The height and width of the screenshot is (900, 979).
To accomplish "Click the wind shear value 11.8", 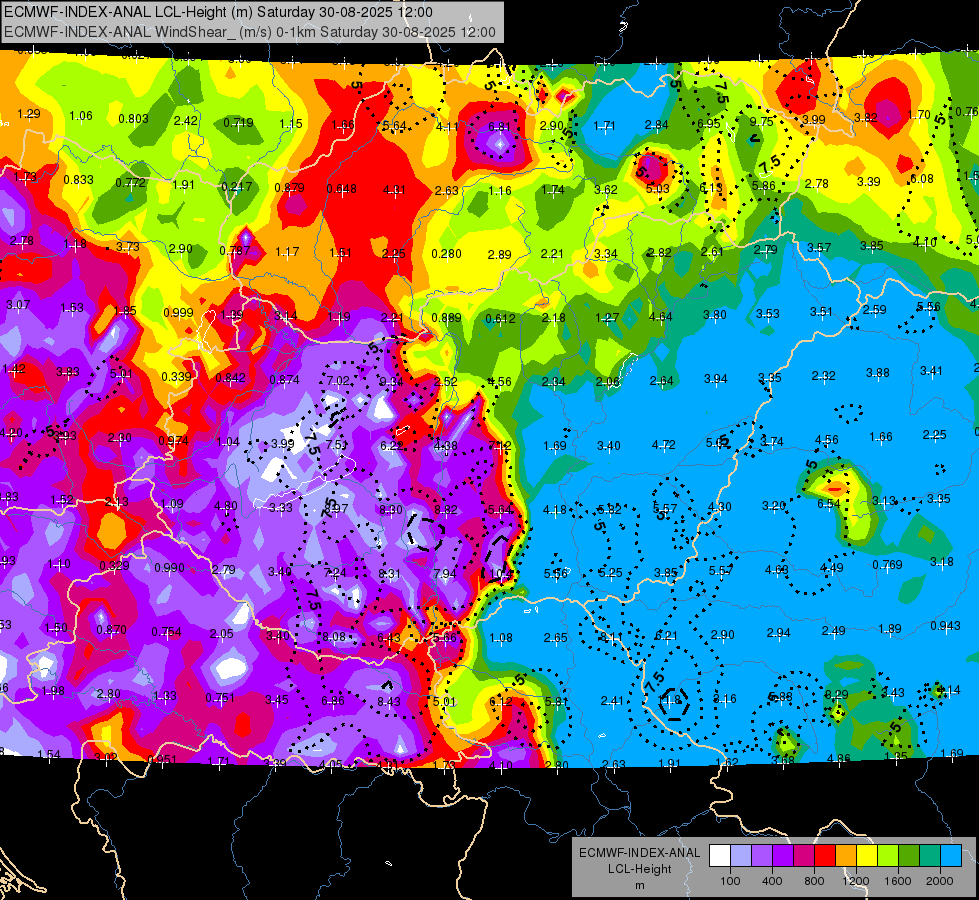I will click(670, 700).
